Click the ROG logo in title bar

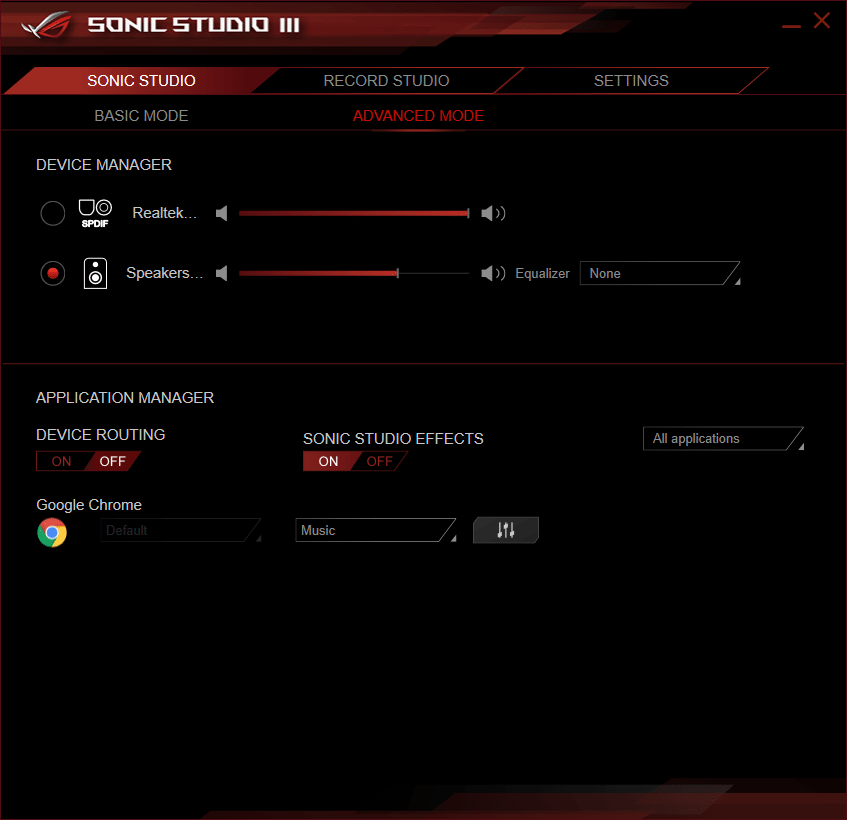tap(46, 25)
